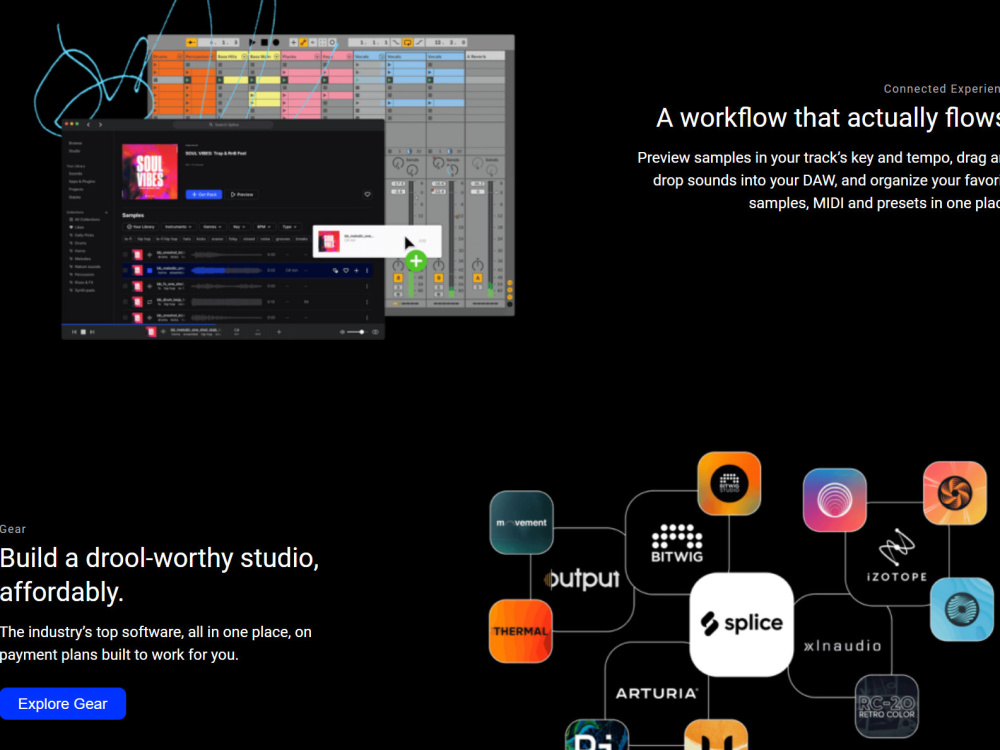
Task: Click the Output brand logo
Action: coord(582,578)
